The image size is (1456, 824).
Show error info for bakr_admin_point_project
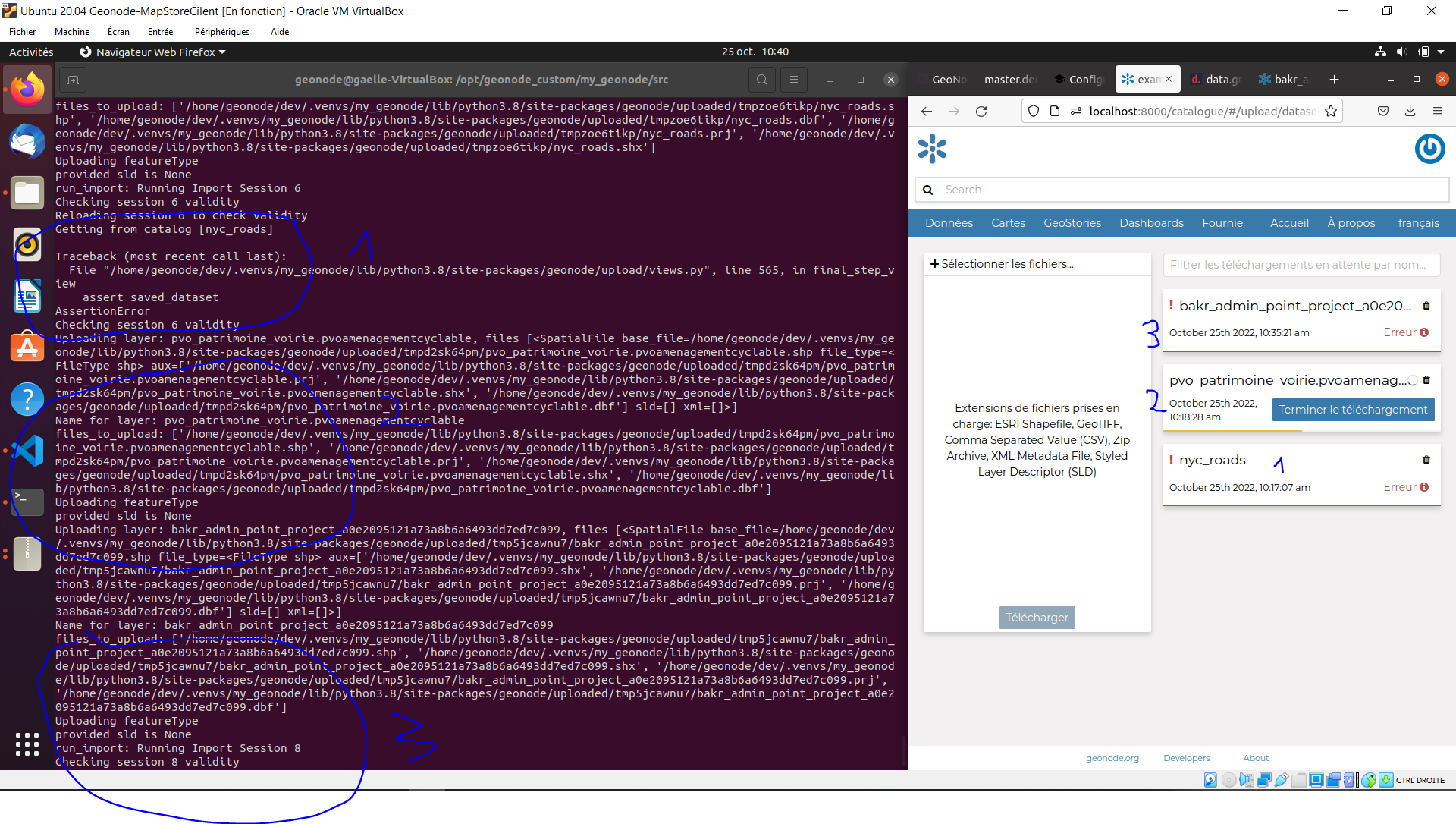[1424, 332]
